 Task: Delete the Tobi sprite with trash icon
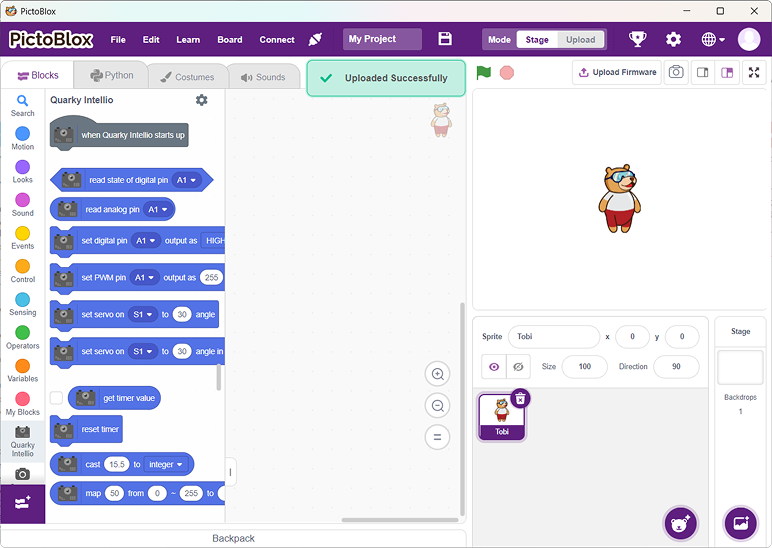[520, 399]
